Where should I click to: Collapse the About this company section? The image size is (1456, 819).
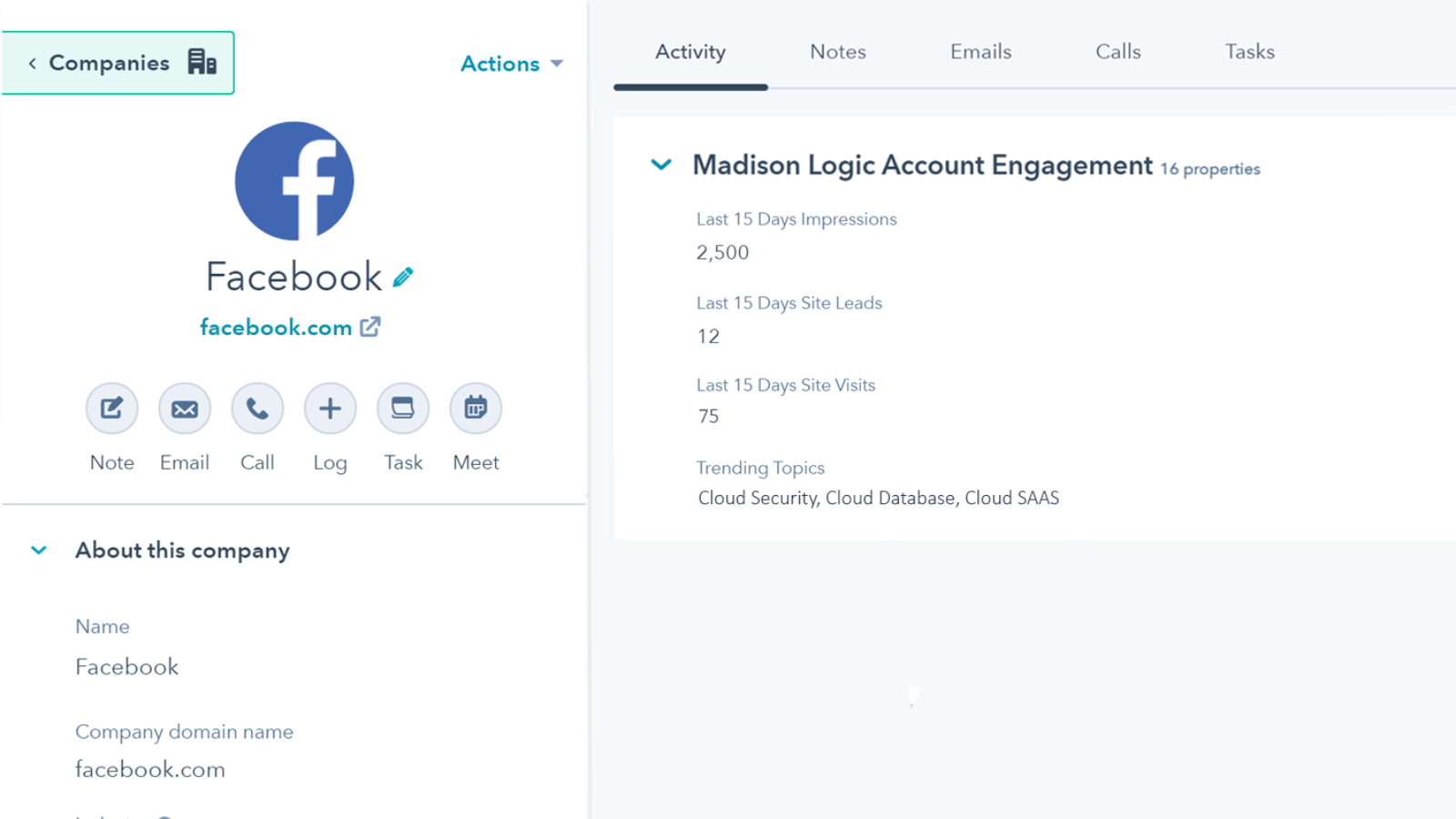coord(38,550)
